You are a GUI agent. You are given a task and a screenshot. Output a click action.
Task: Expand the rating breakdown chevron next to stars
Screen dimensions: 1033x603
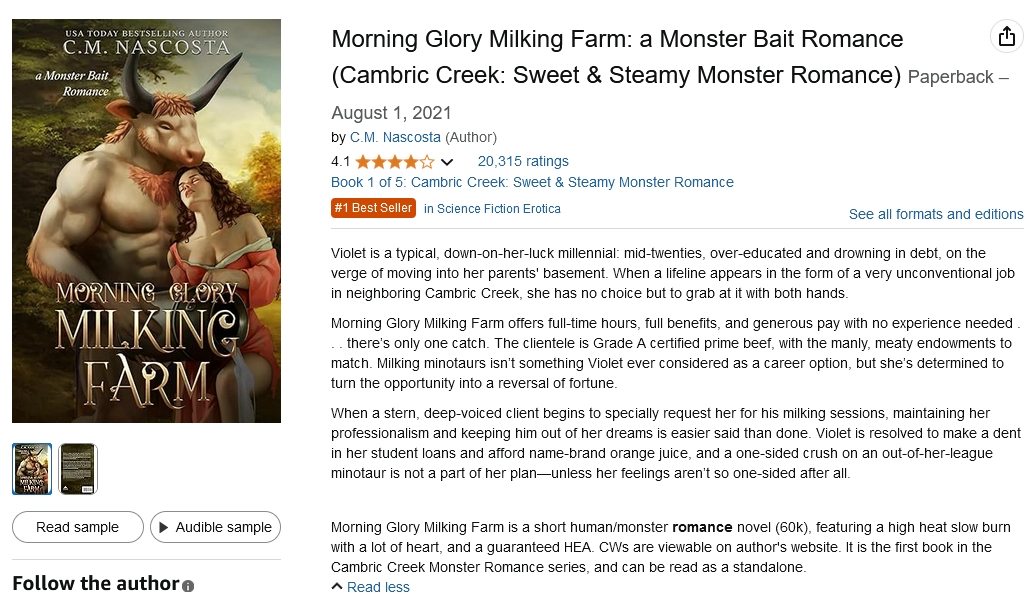(x=447, y=162)
